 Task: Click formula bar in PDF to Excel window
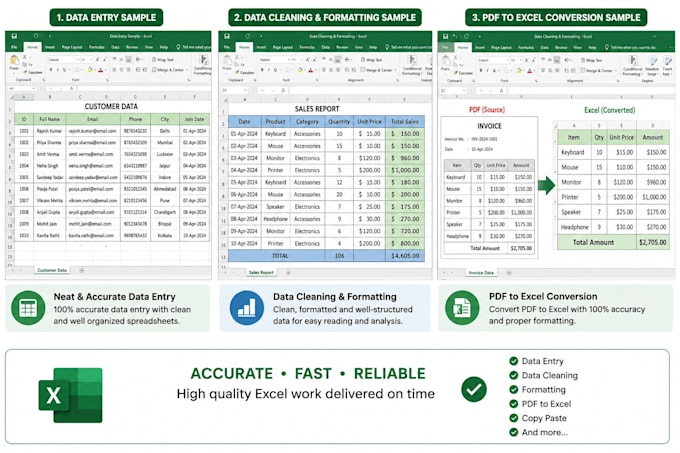[x=590, y=91]
